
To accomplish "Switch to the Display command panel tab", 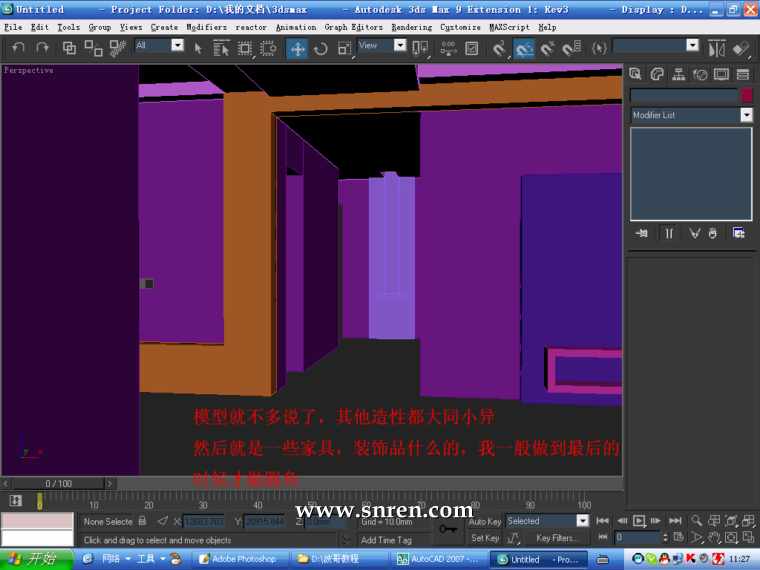I will pyautogui.click(x=721, y=74).
